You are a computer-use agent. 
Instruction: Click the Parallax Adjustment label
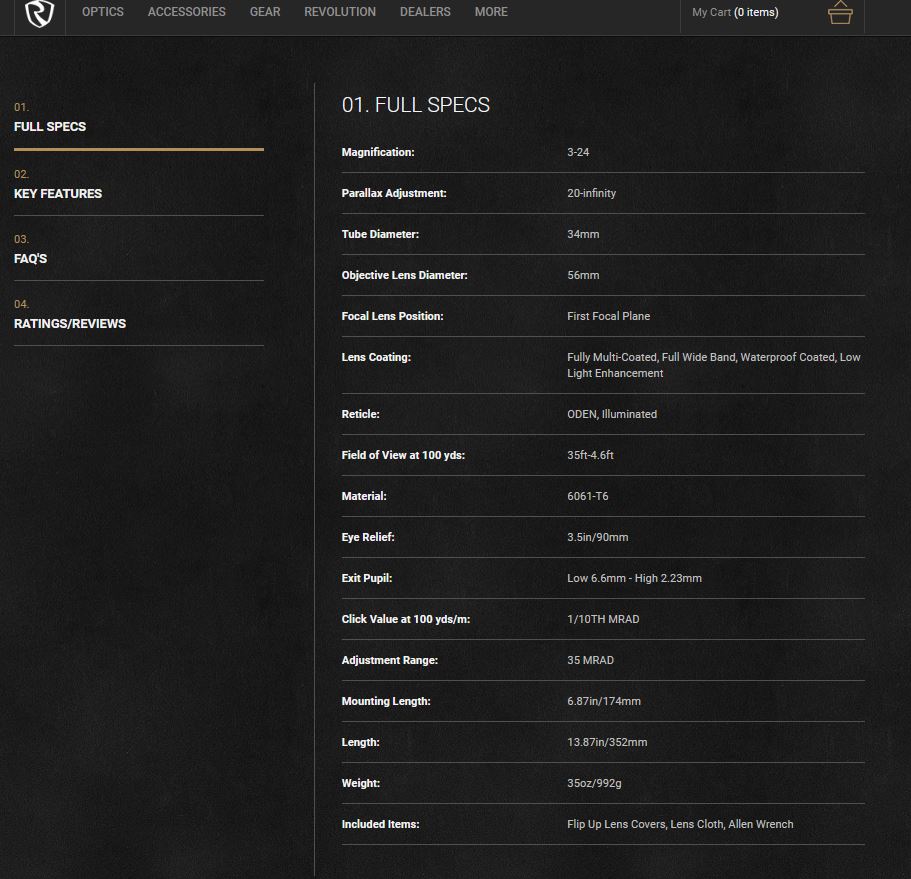pos(394,193)
